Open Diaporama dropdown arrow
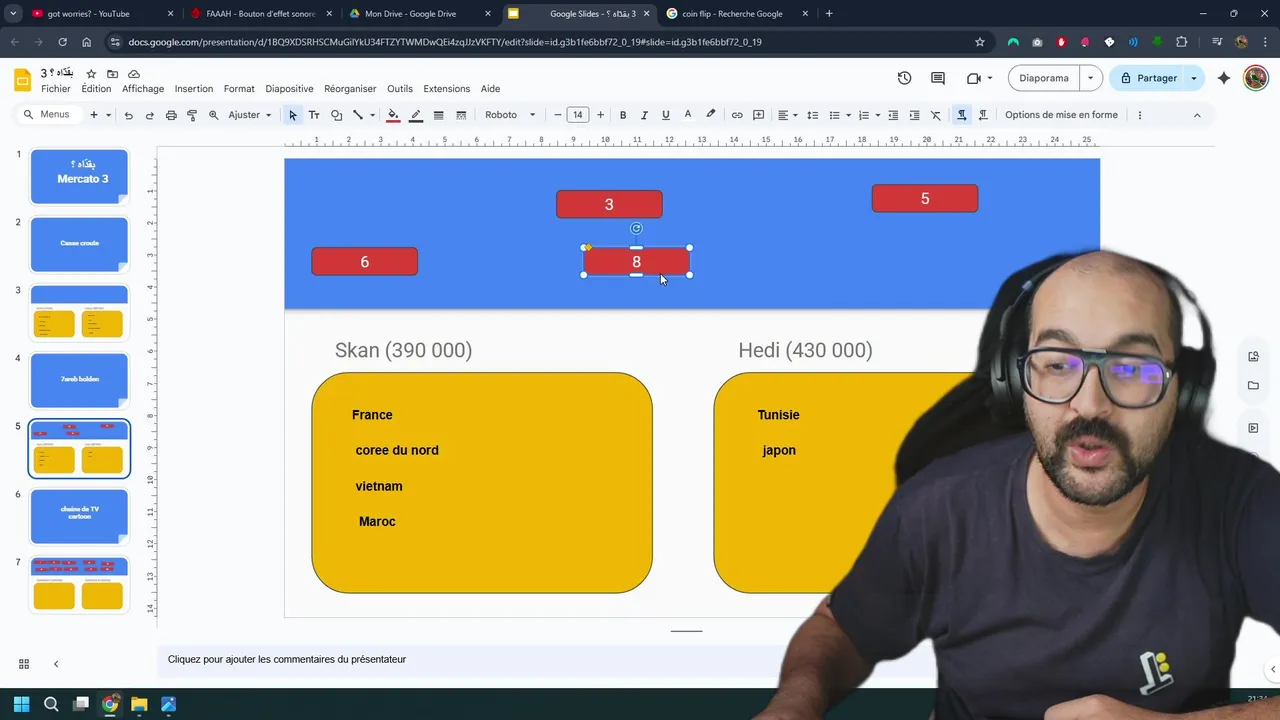 click(x=1090, y=78)
